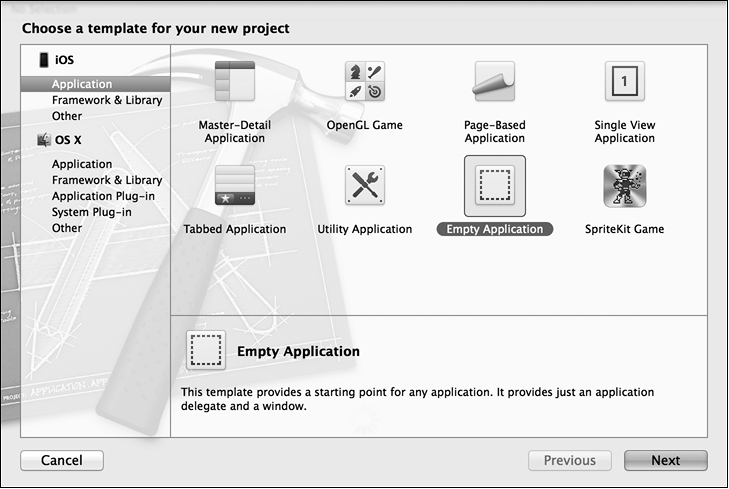The height and width of the screenshot is (489, 729).
Task: Pick the SpriteKit Game template icon
Action: pos(624,185)
